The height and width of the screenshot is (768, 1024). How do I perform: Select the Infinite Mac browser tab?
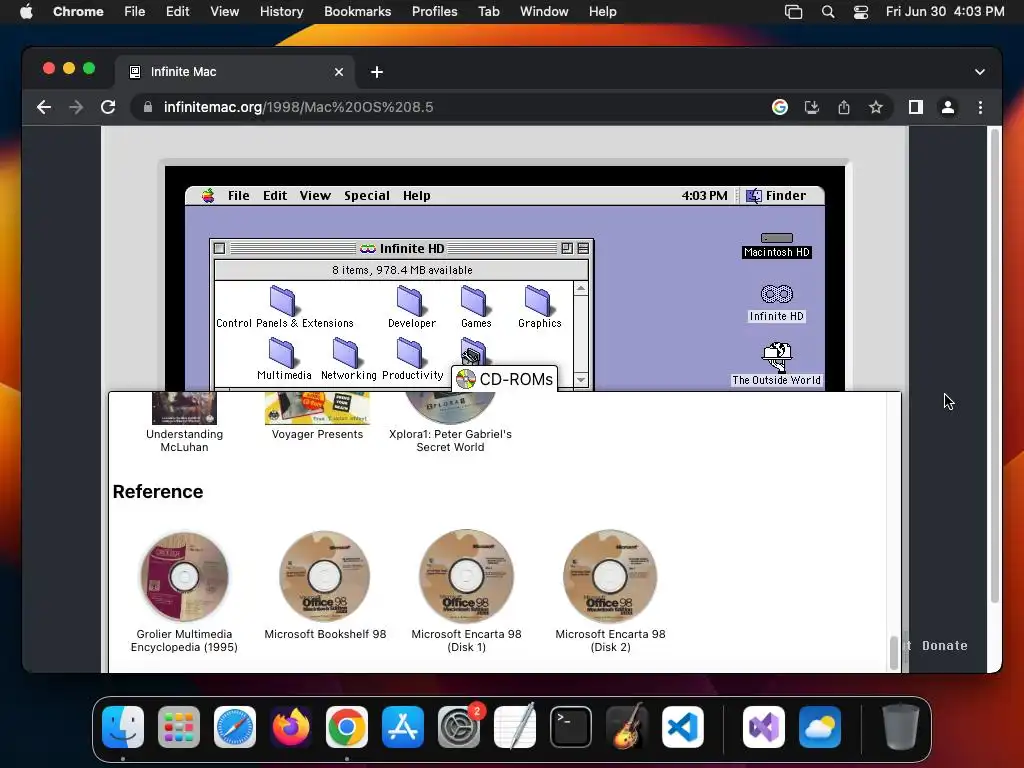235,72
